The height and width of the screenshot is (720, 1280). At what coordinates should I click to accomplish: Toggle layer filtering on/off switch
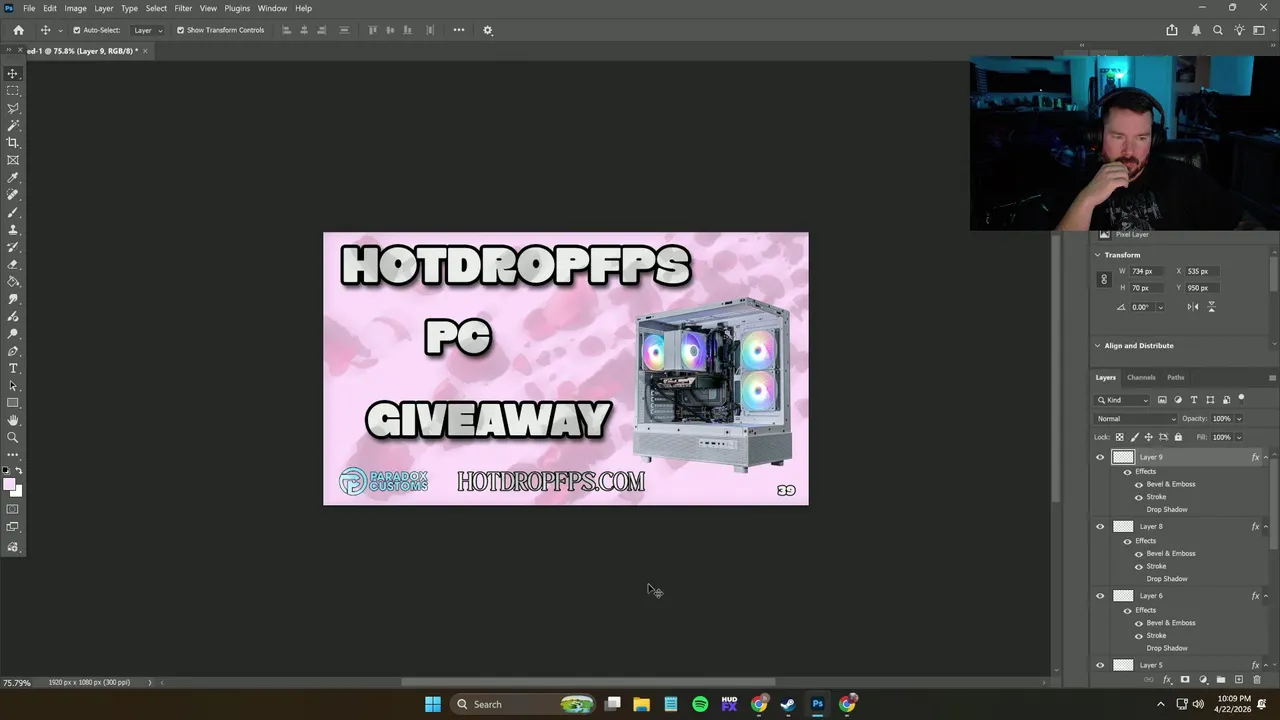(x=1241, y=398)
